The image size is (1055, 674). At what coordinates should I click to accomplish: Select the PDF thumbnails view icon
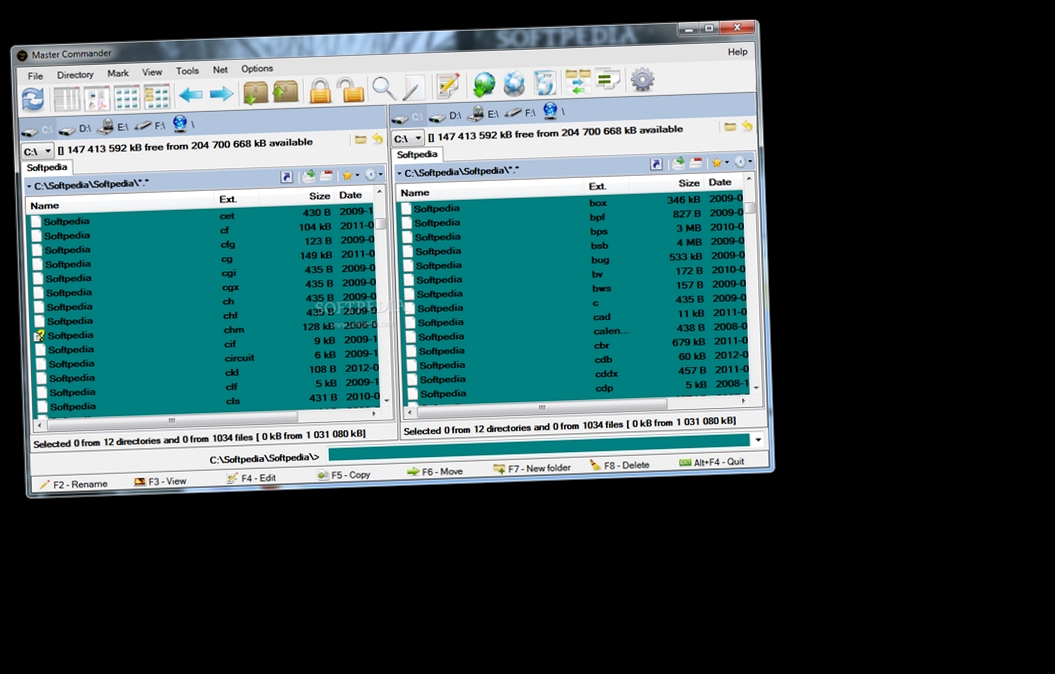96,98
